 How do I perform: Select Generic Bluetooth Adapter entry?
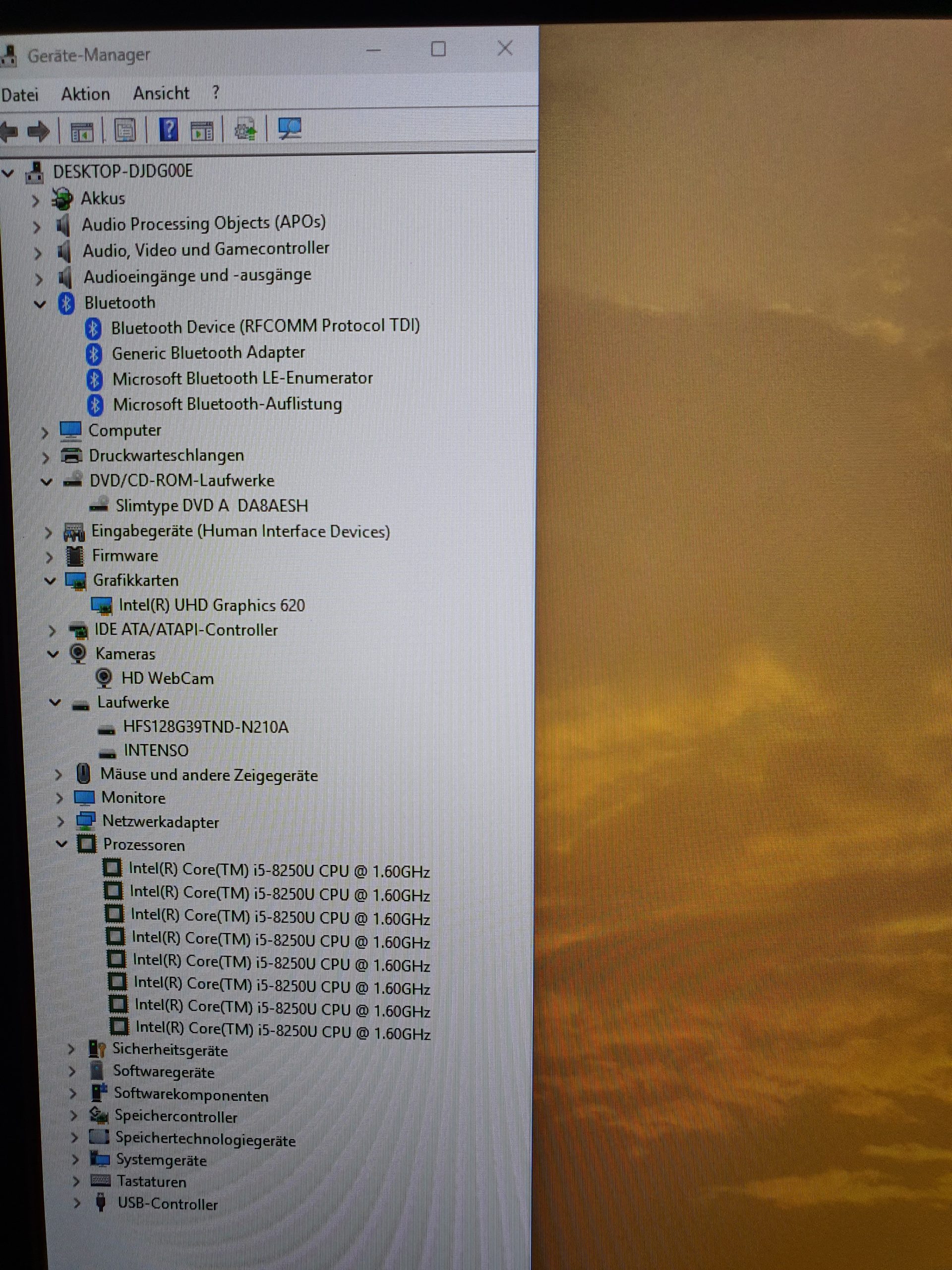[x=208, y=353]
